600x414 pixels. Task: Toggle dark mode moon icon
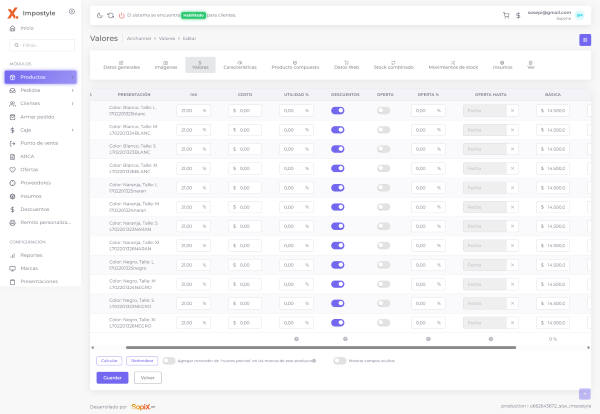(100, 16)
